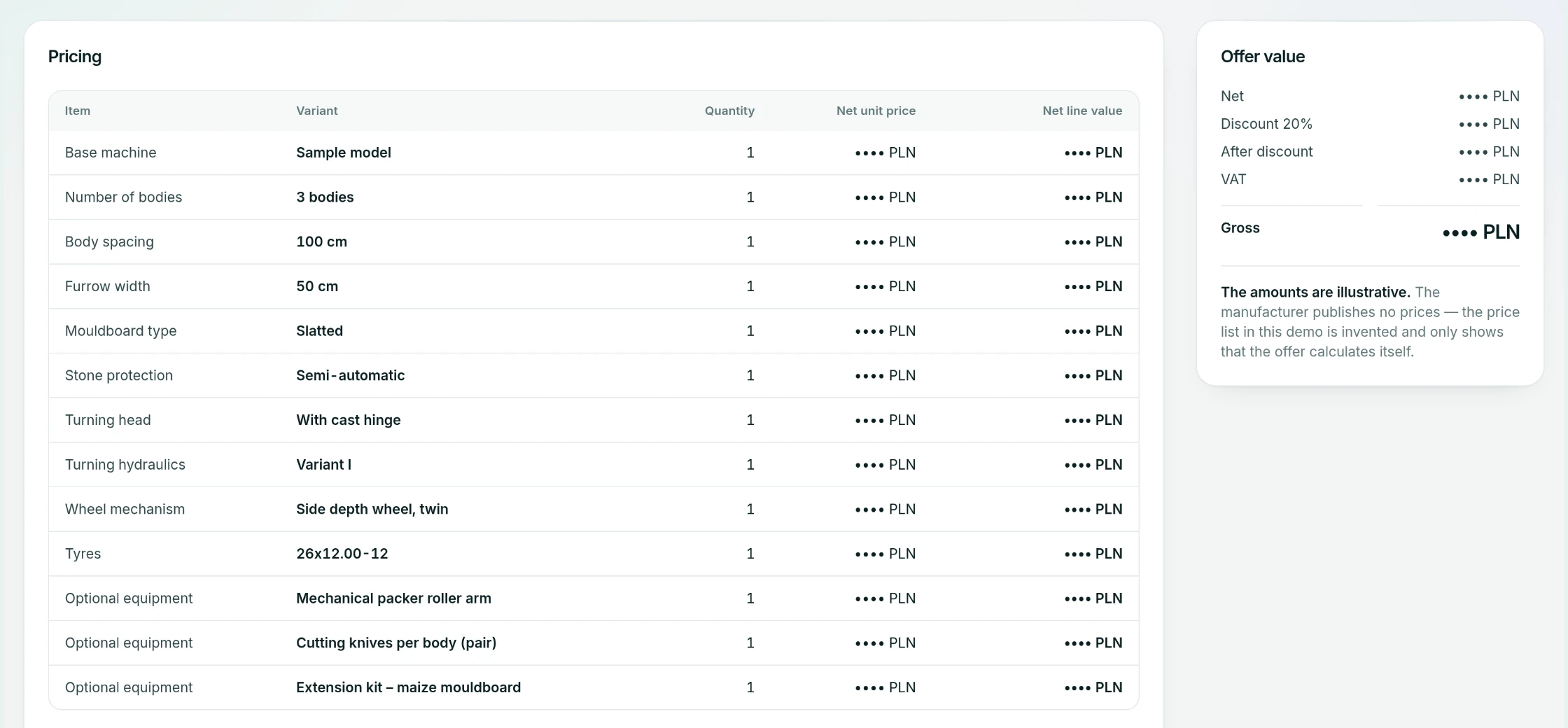Click the "Discount 20%" label

[1266, 124]
